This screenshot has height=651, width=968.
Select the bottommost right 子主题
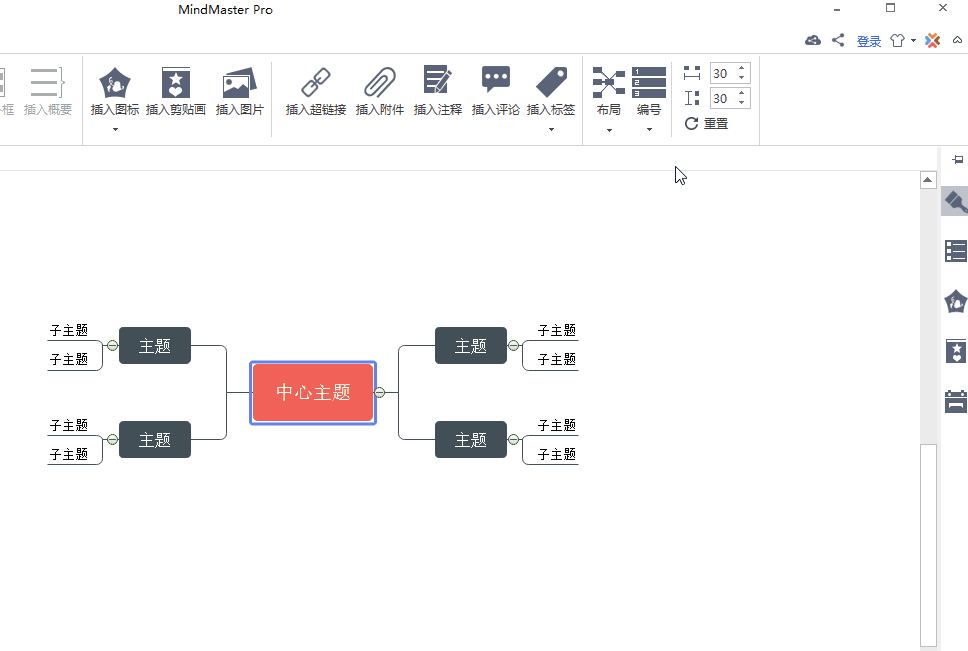pos(557,455)
